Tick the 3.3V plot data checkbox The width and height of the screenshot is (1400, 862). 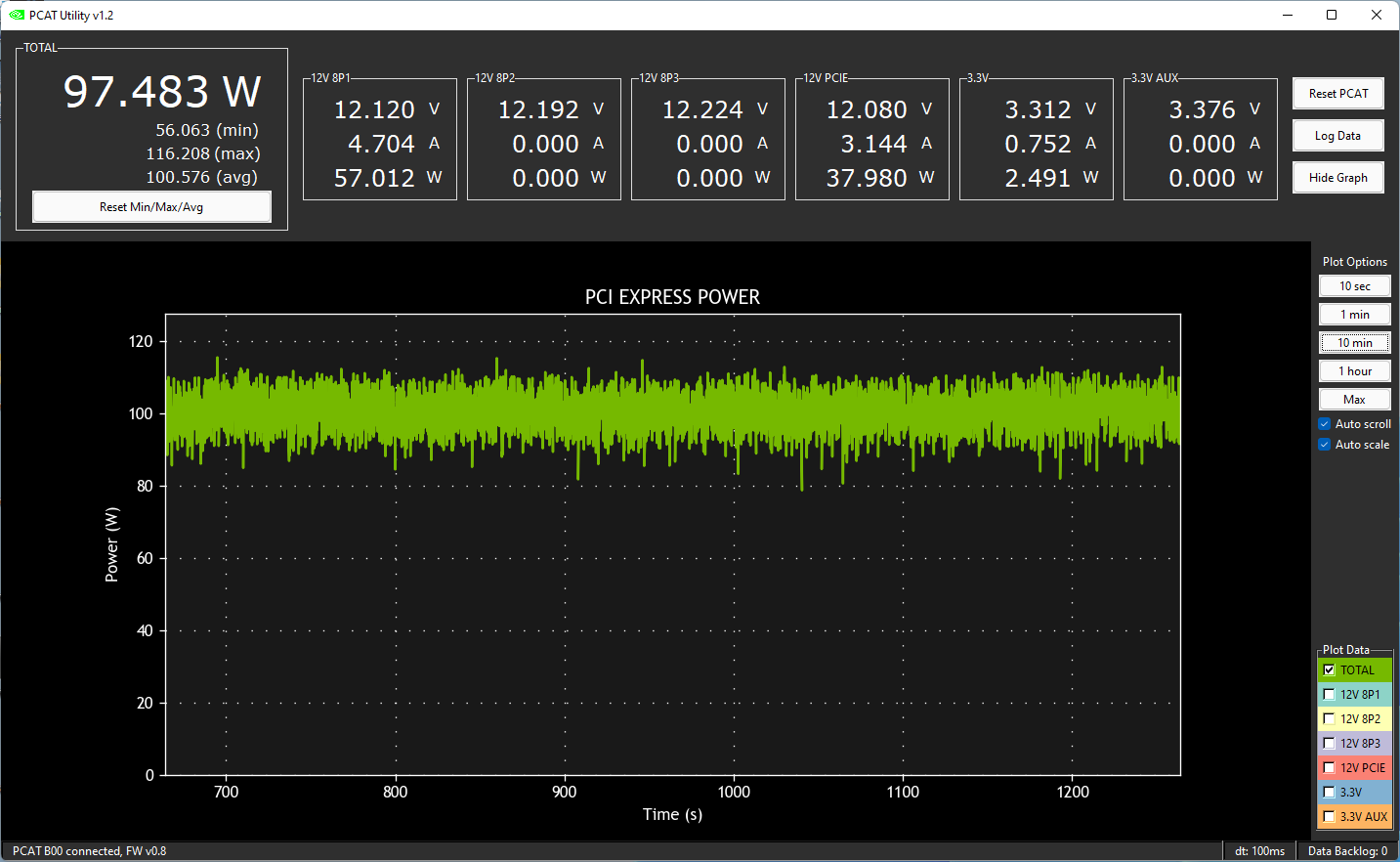coord(1329,793)
